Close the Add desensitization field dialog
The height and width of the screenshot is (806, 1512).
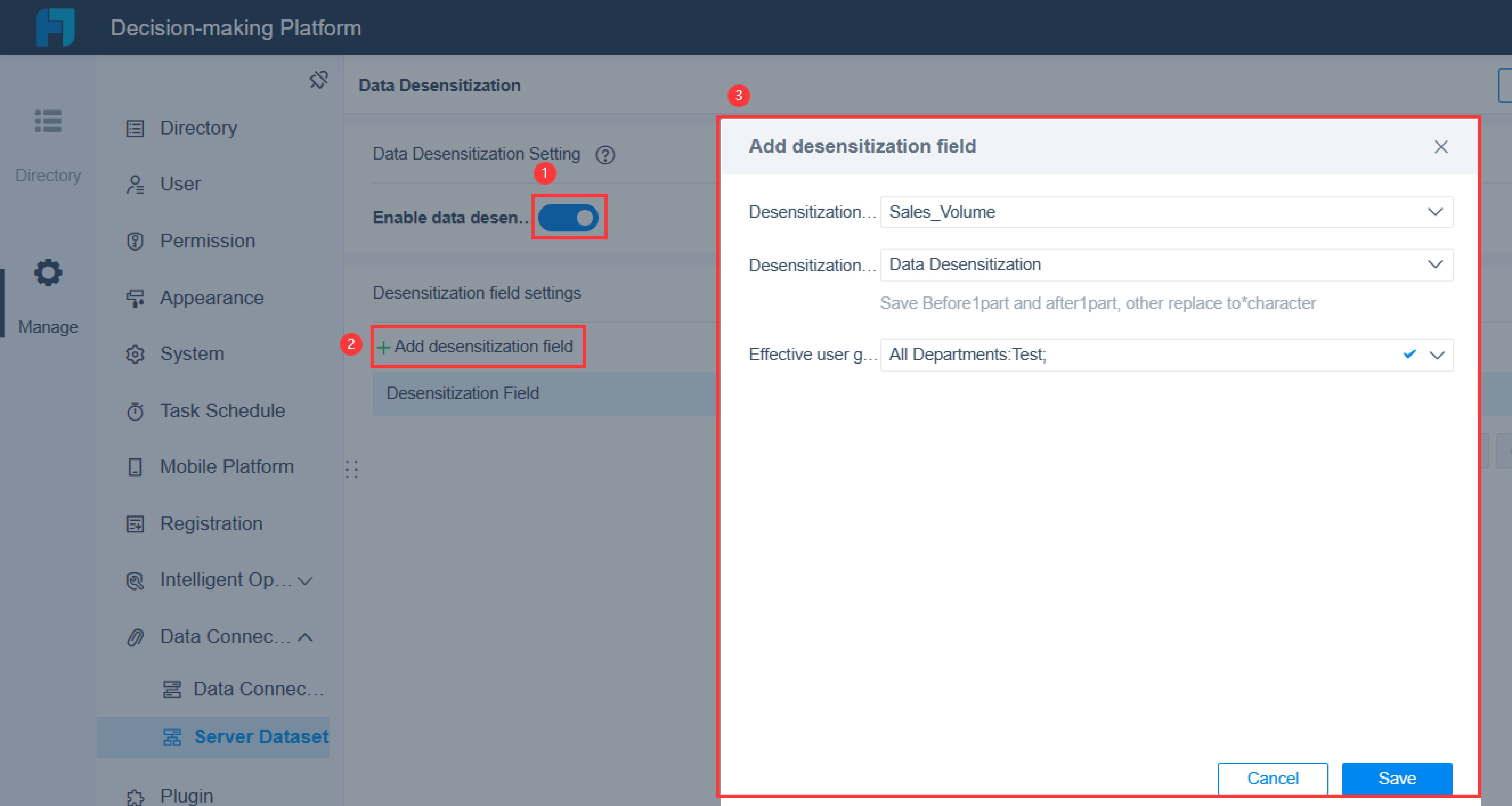[1440, 147]
